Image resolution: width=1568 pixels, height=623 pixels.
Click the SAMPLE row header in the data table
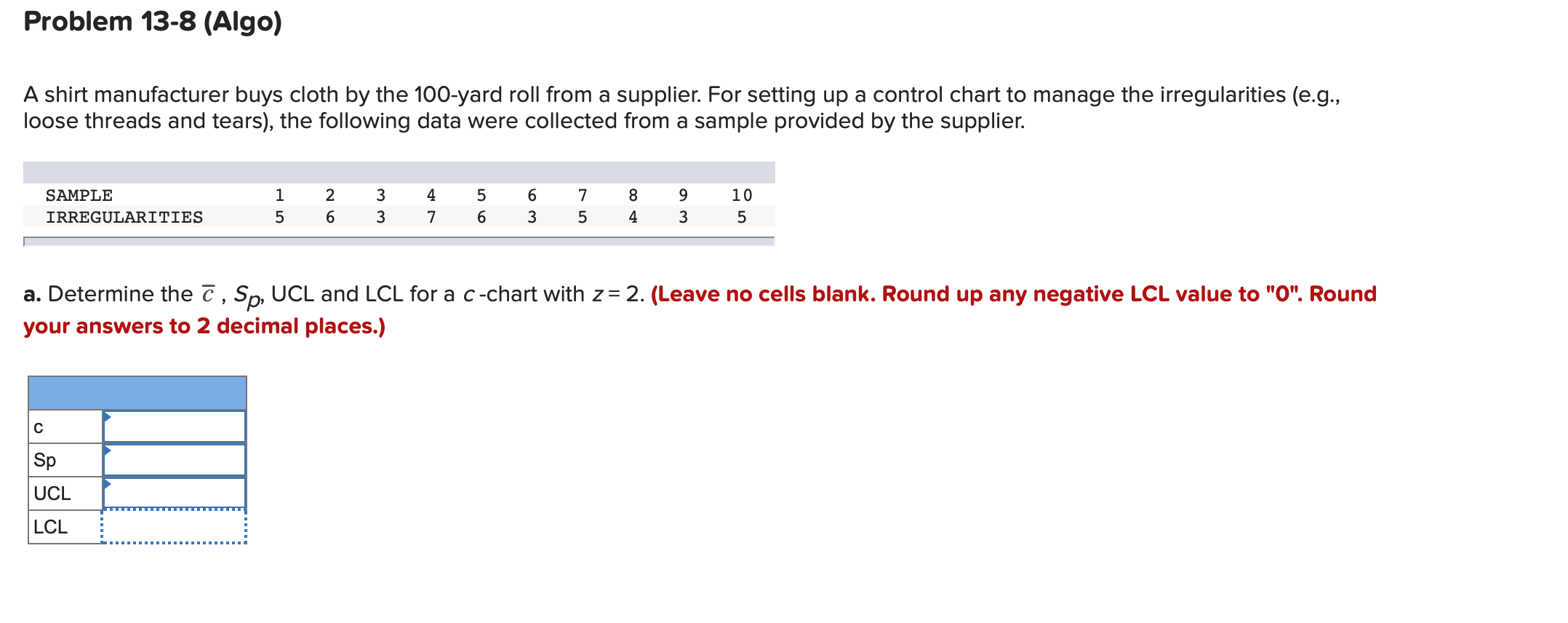click(79, 194)
